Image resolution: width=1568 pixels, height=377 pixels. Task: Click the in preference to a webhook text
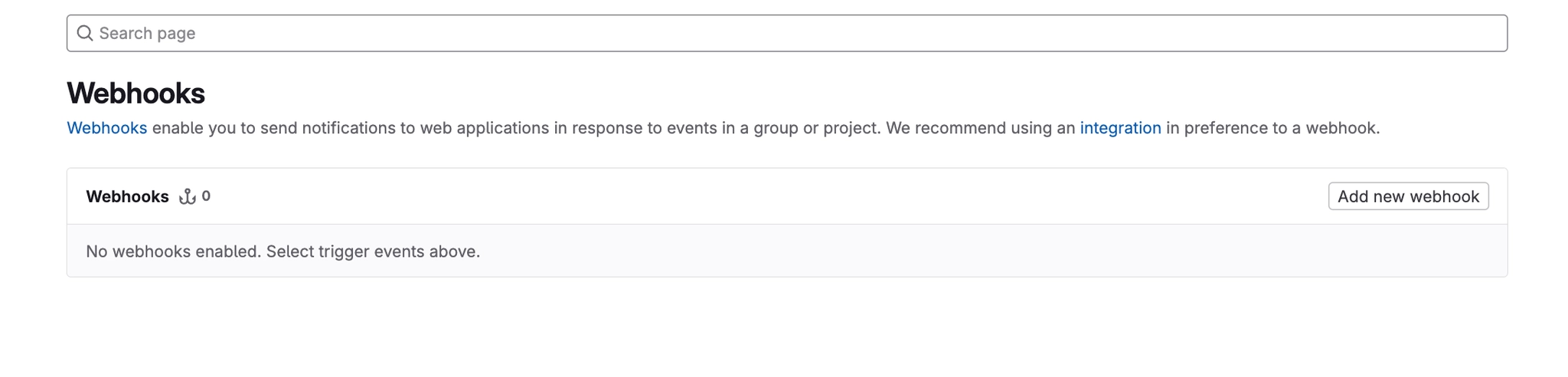pyautogui.click(x=1272, y=128)
